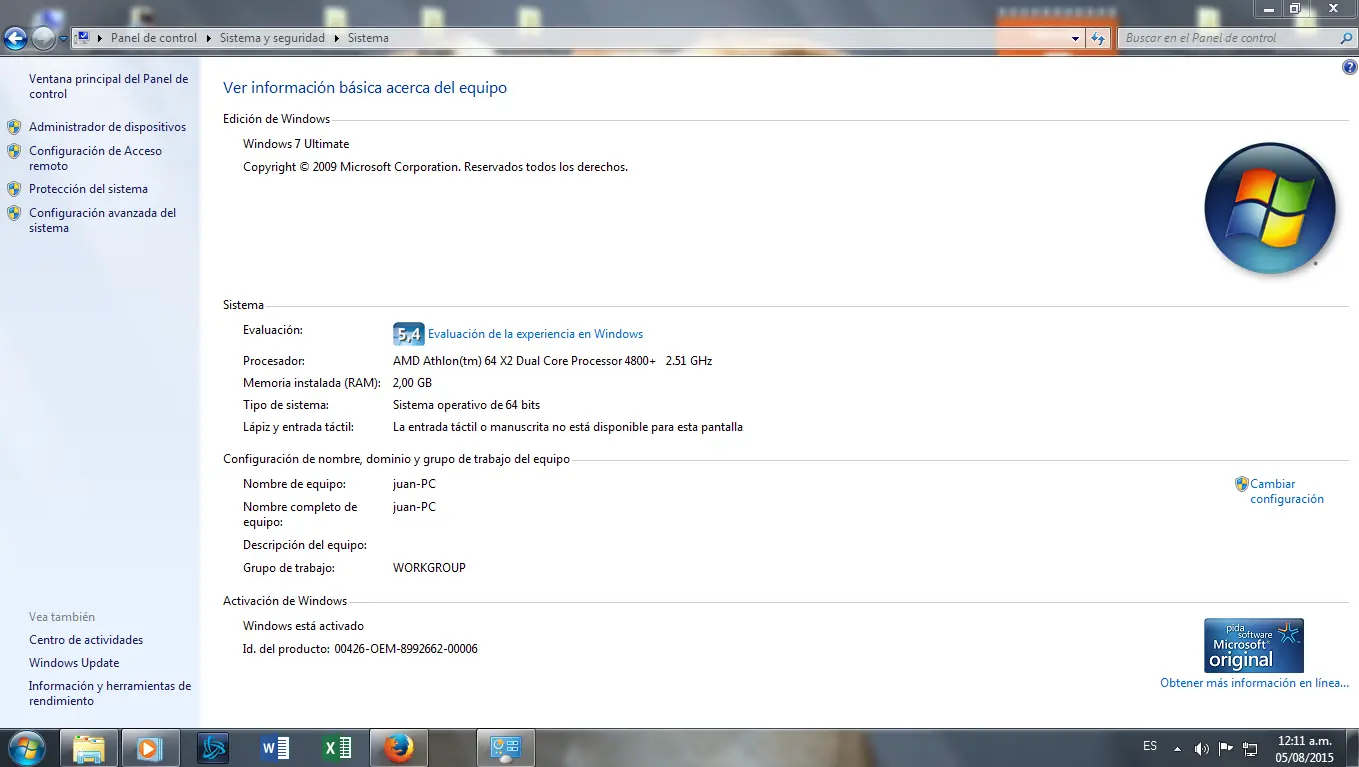Refresh the page with the address bar refresh icon
The image size is (1359, 767).
click(1098, 38)
